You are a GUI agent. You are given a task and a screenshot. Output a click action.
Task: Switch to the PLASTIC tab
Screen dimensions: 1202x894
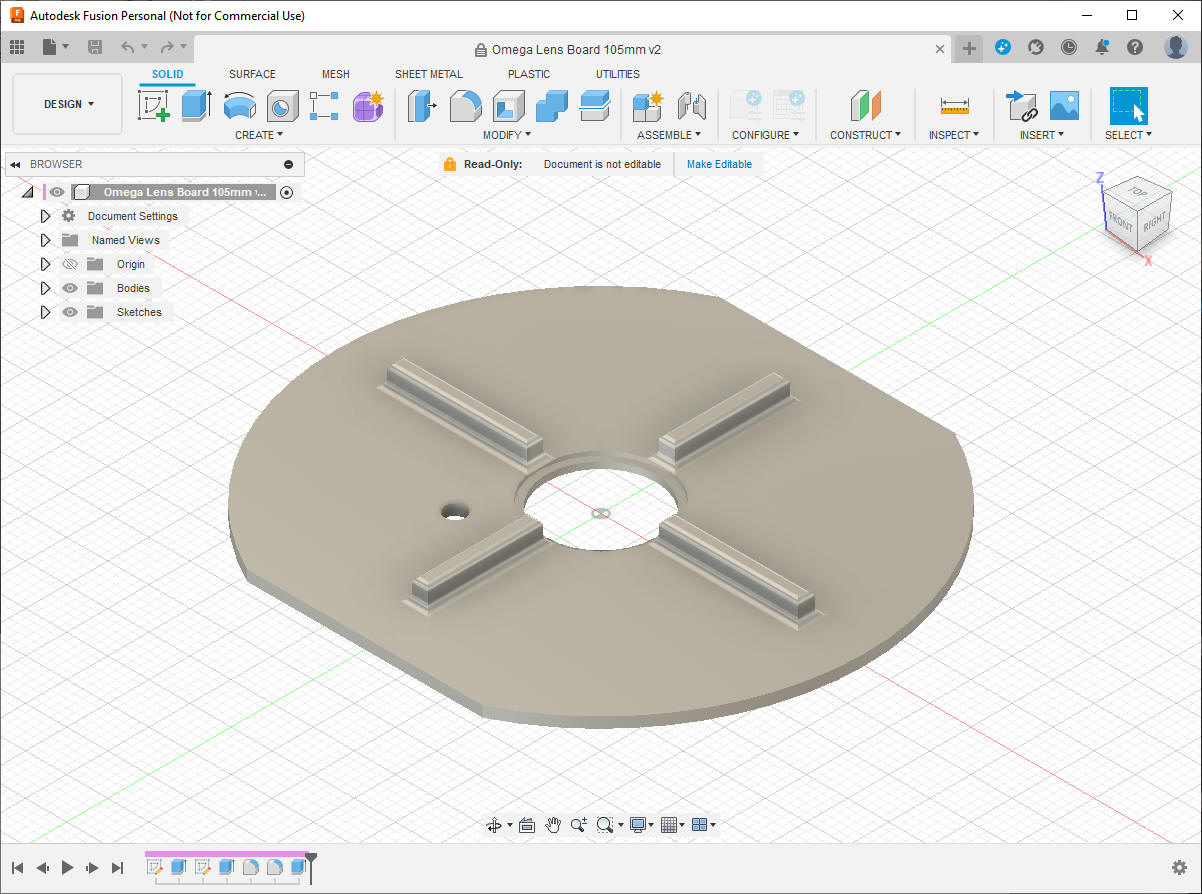pyautogui.click(x=529, y=74)
